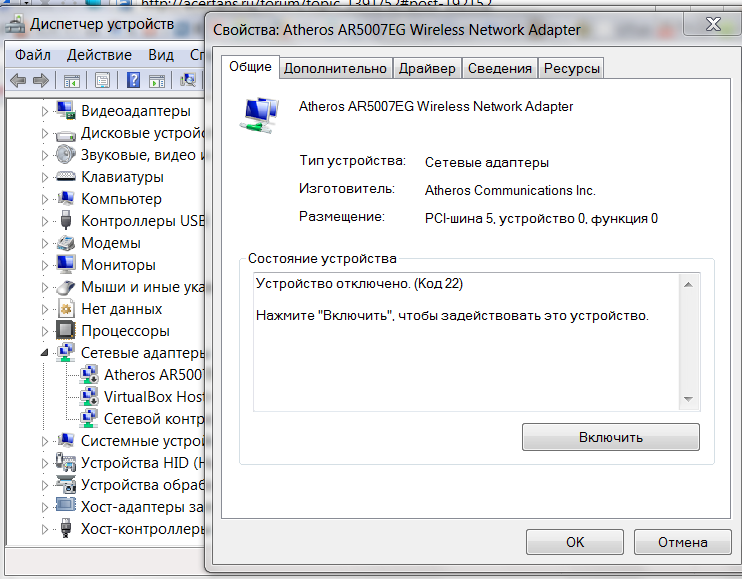Close the Properties dialog with X

[x=713, y=24]
